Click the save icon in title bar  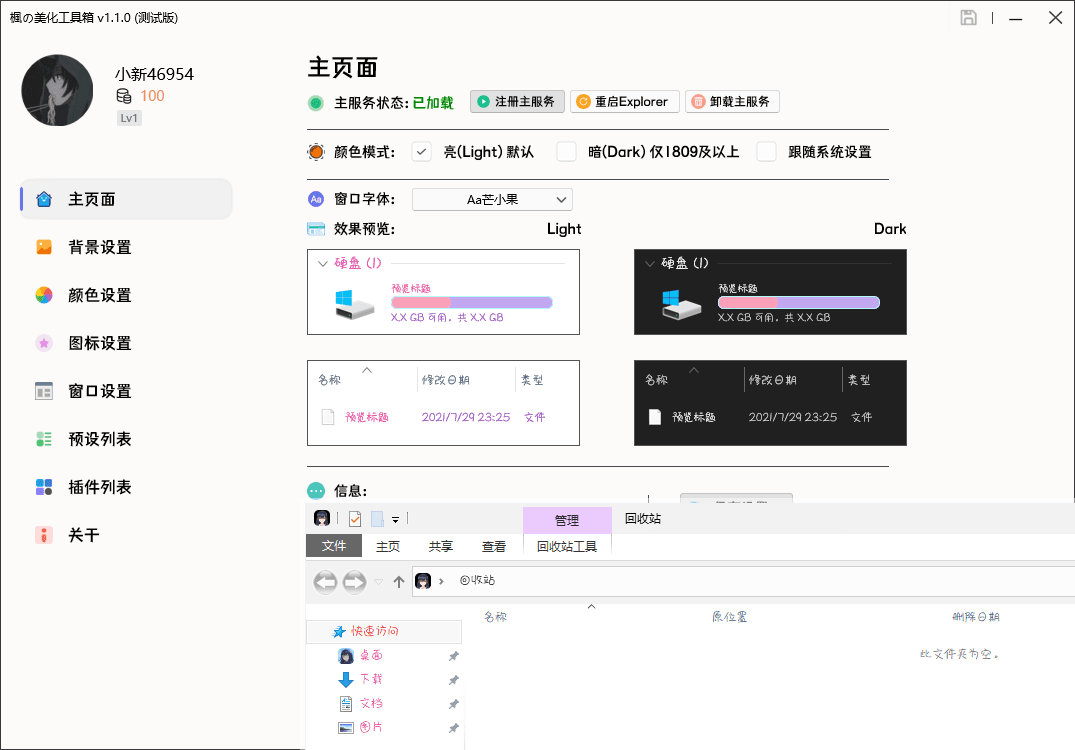968,18
